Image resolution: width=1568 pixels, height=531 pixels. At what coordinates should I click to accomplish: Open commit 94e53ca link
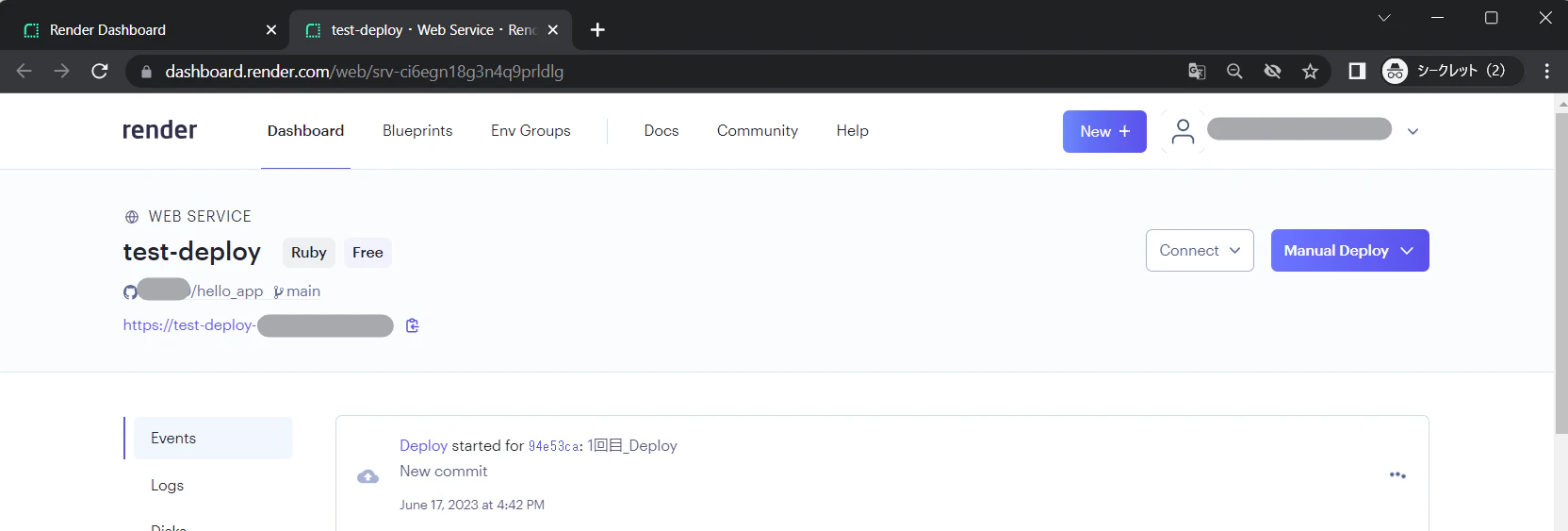(553, 446)
